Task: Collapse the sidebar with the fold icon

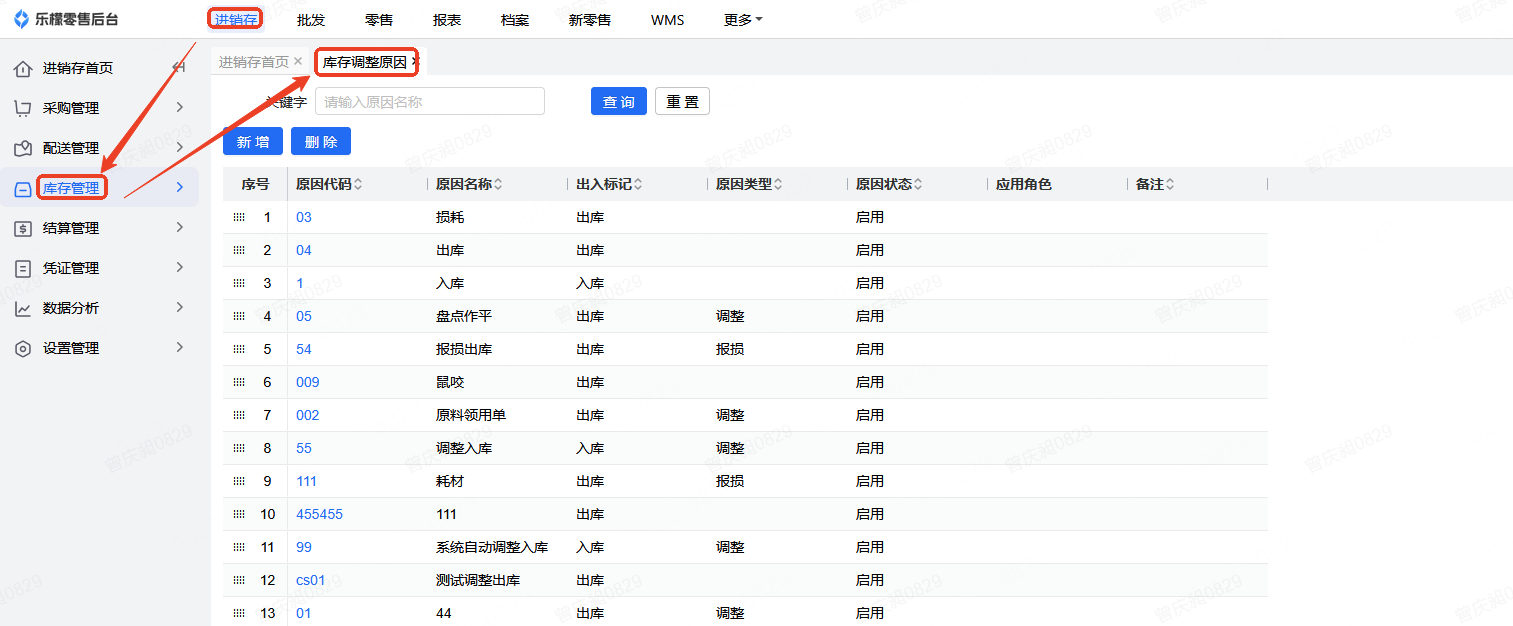Action: tap(179, 68)
